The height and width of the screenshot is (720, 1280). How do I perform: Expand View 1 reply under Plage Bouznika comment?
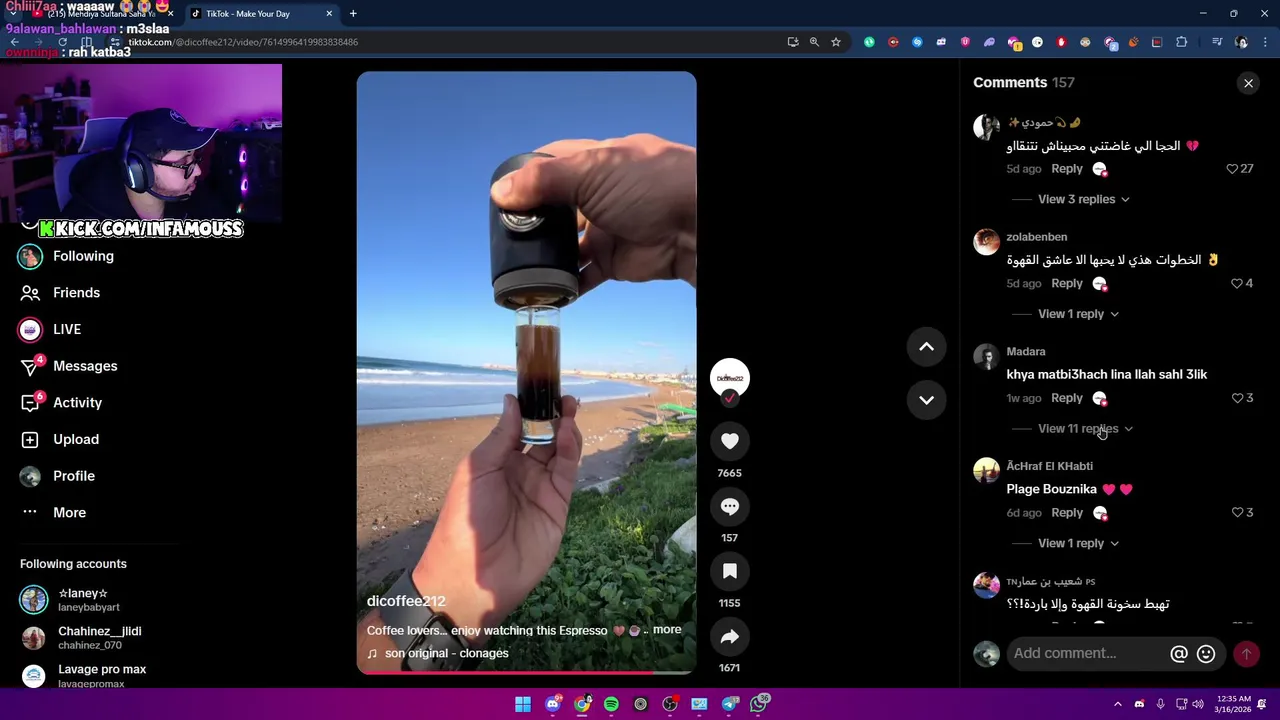1078,544
